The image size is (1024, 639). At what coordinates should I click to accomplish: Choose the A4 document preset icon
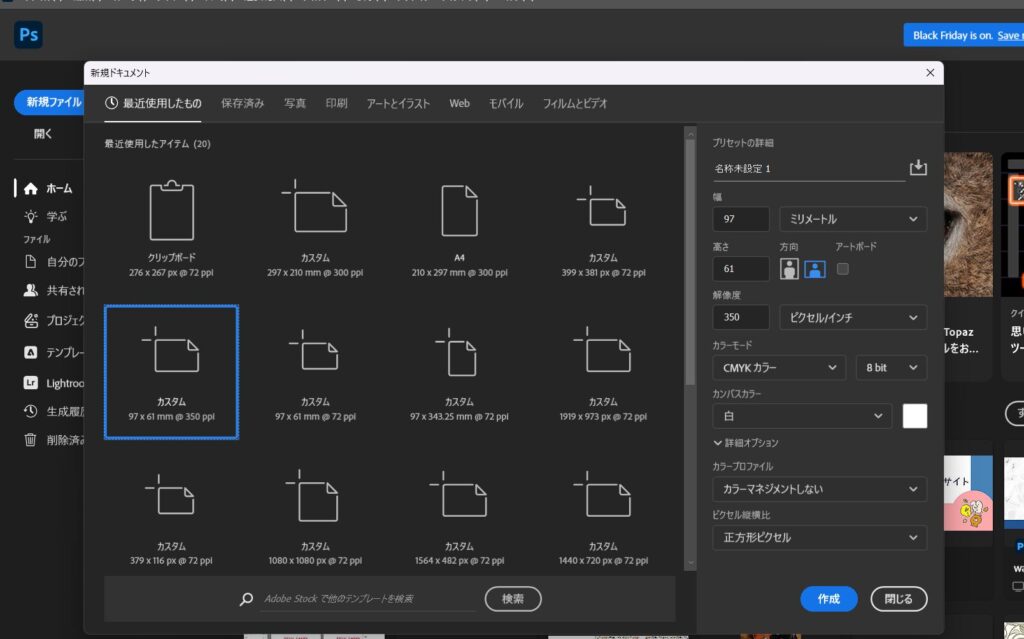pyautogui.click(x=459, y=211)
